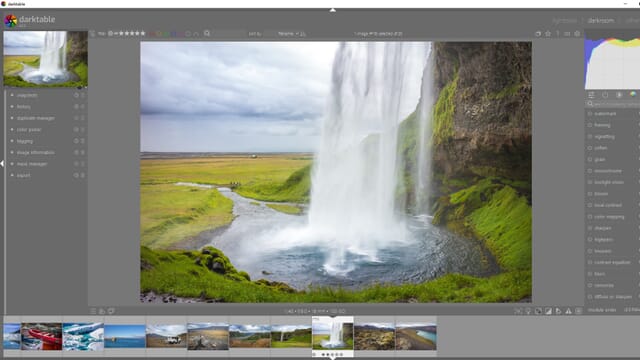Open the contrast equalizer module
This screenshot has width=640, height=360.
(x=613, y=262)
